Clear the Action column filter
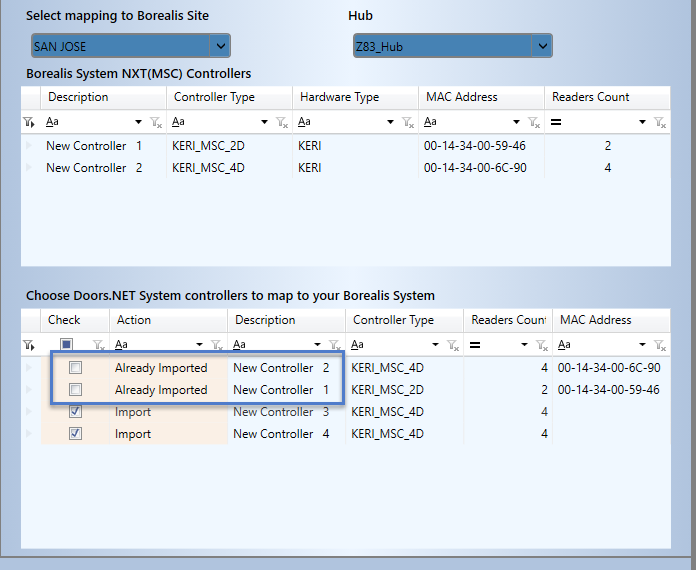This screenshot has width=696, height=570. tap(217, 345)
